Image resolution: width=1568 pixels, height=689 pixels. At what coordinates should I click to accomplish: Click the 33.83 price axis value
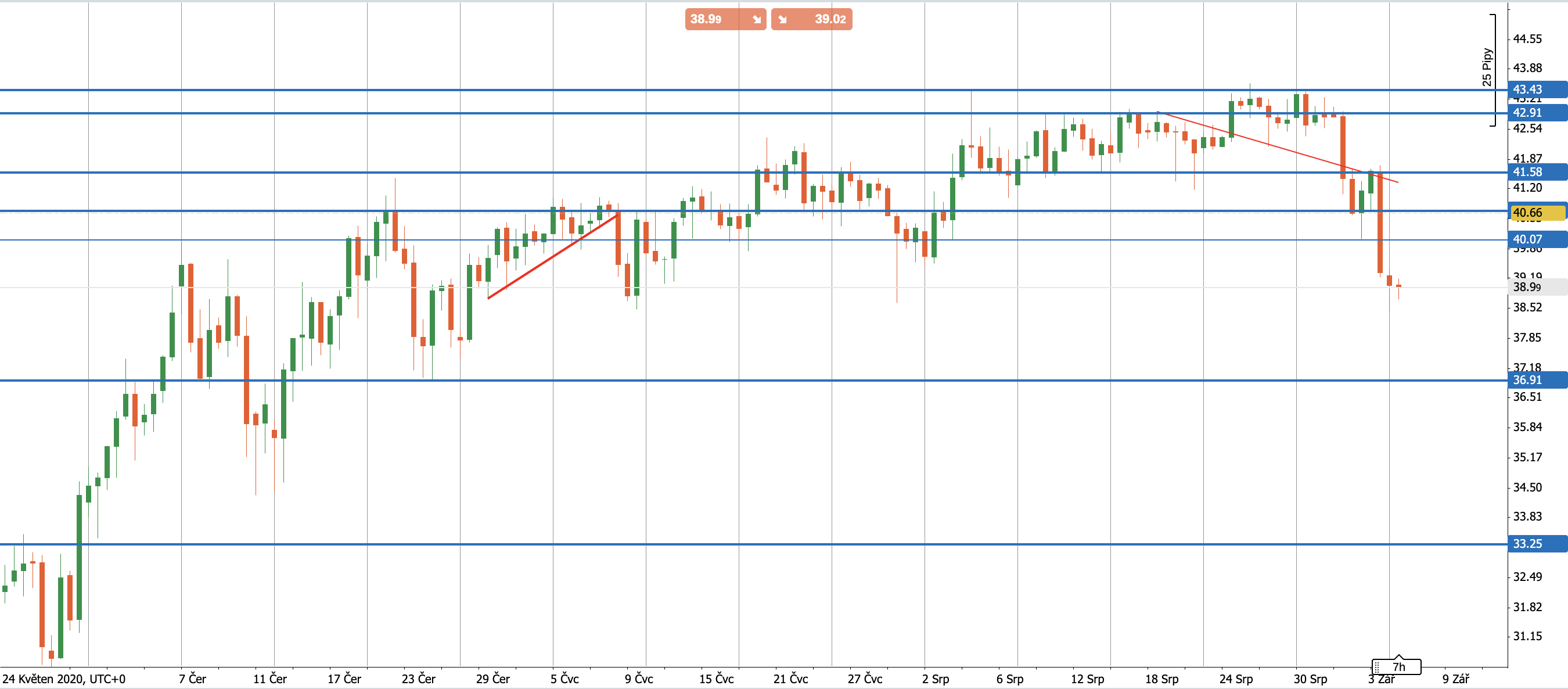point(1527,517)
